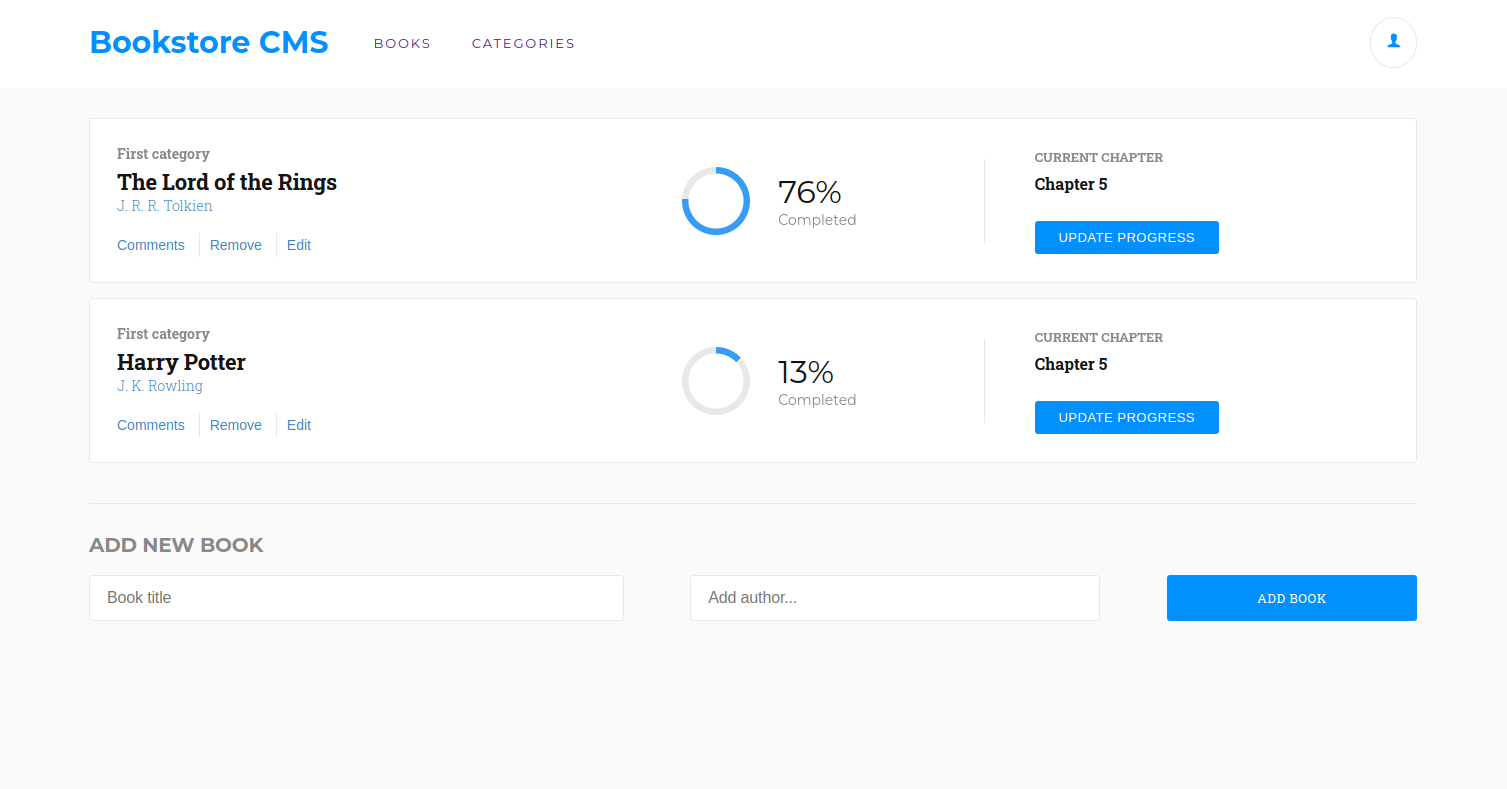1507x789 pixels.
Task: Select the Harry Potter title
Action: tap(181, 362)
